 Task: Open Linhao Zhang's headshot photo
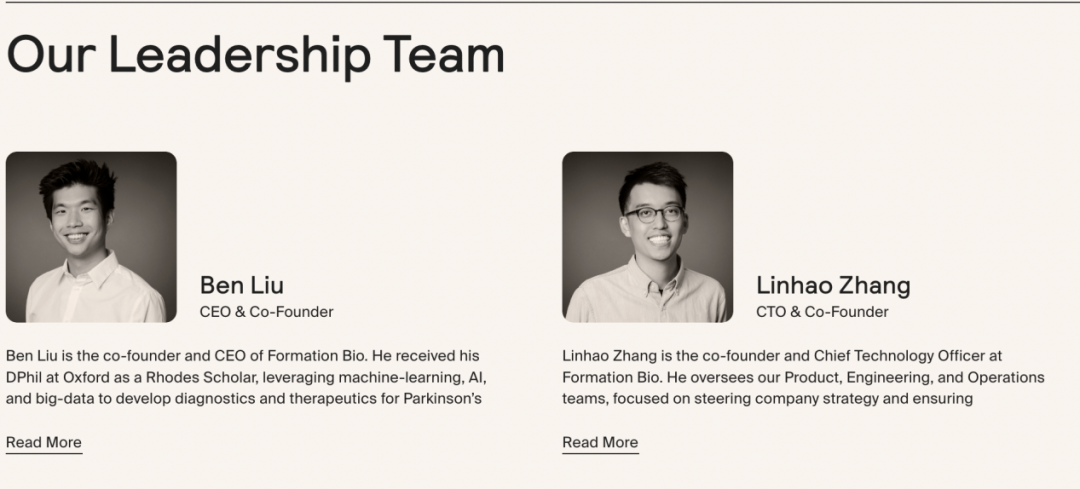(647, 237)
